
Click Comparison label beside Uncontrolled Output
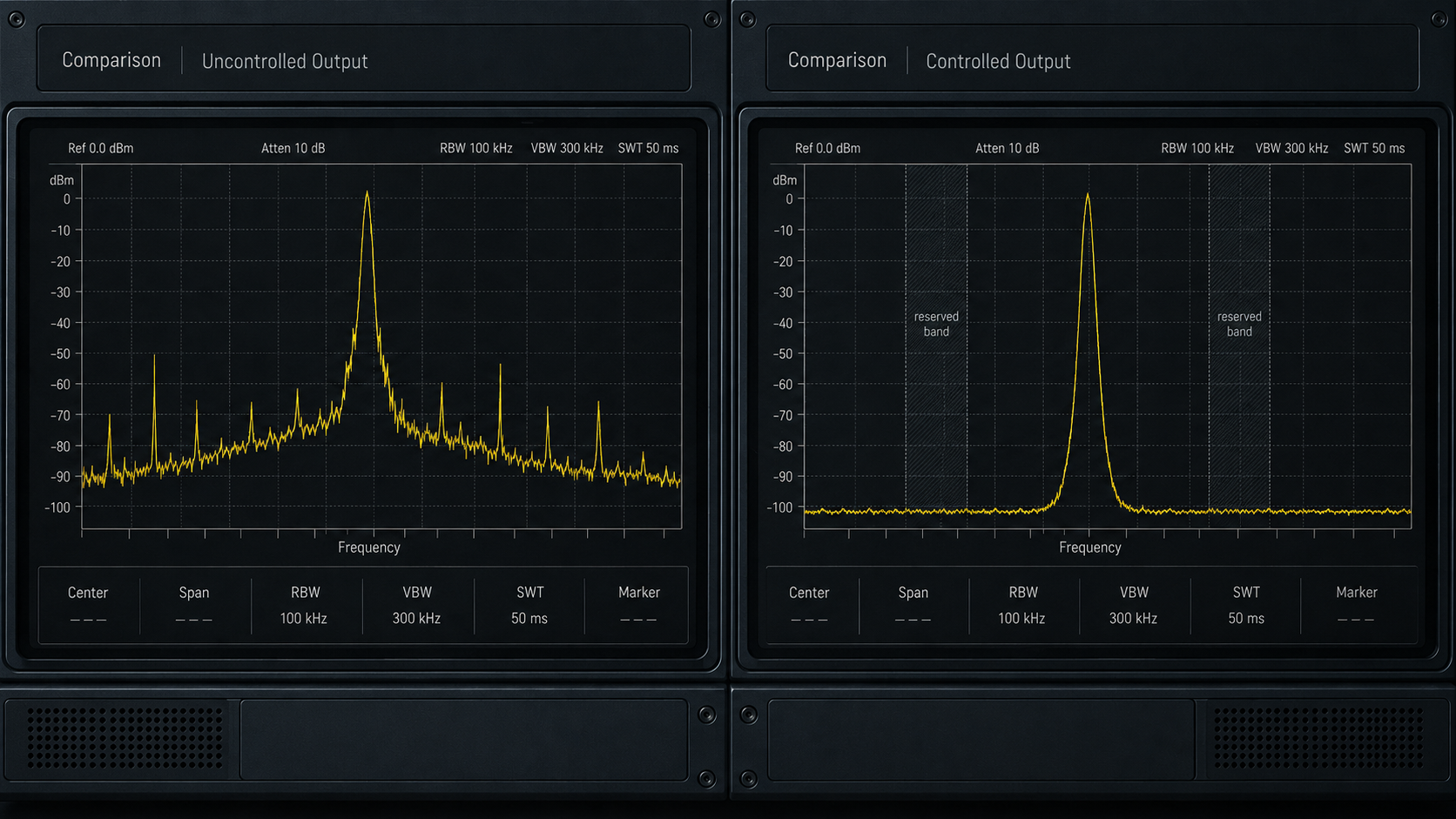tap(111, 60)
